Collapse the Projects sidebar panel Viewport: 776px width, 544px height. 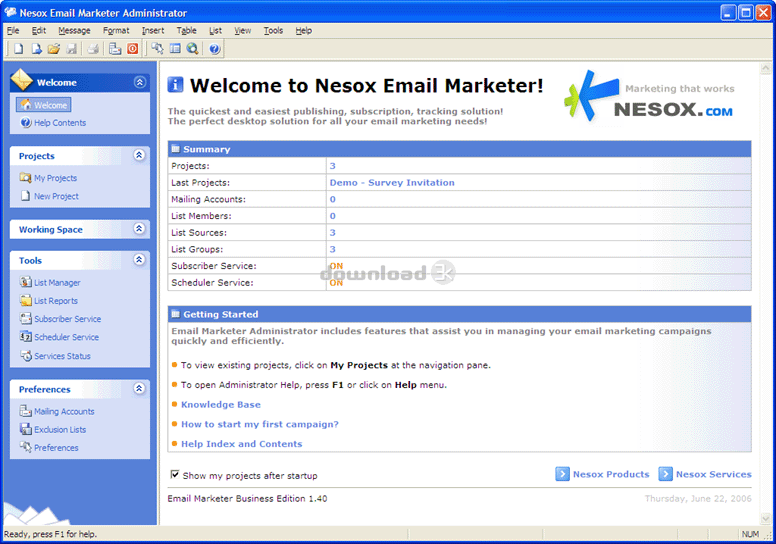tap(139, 155)
